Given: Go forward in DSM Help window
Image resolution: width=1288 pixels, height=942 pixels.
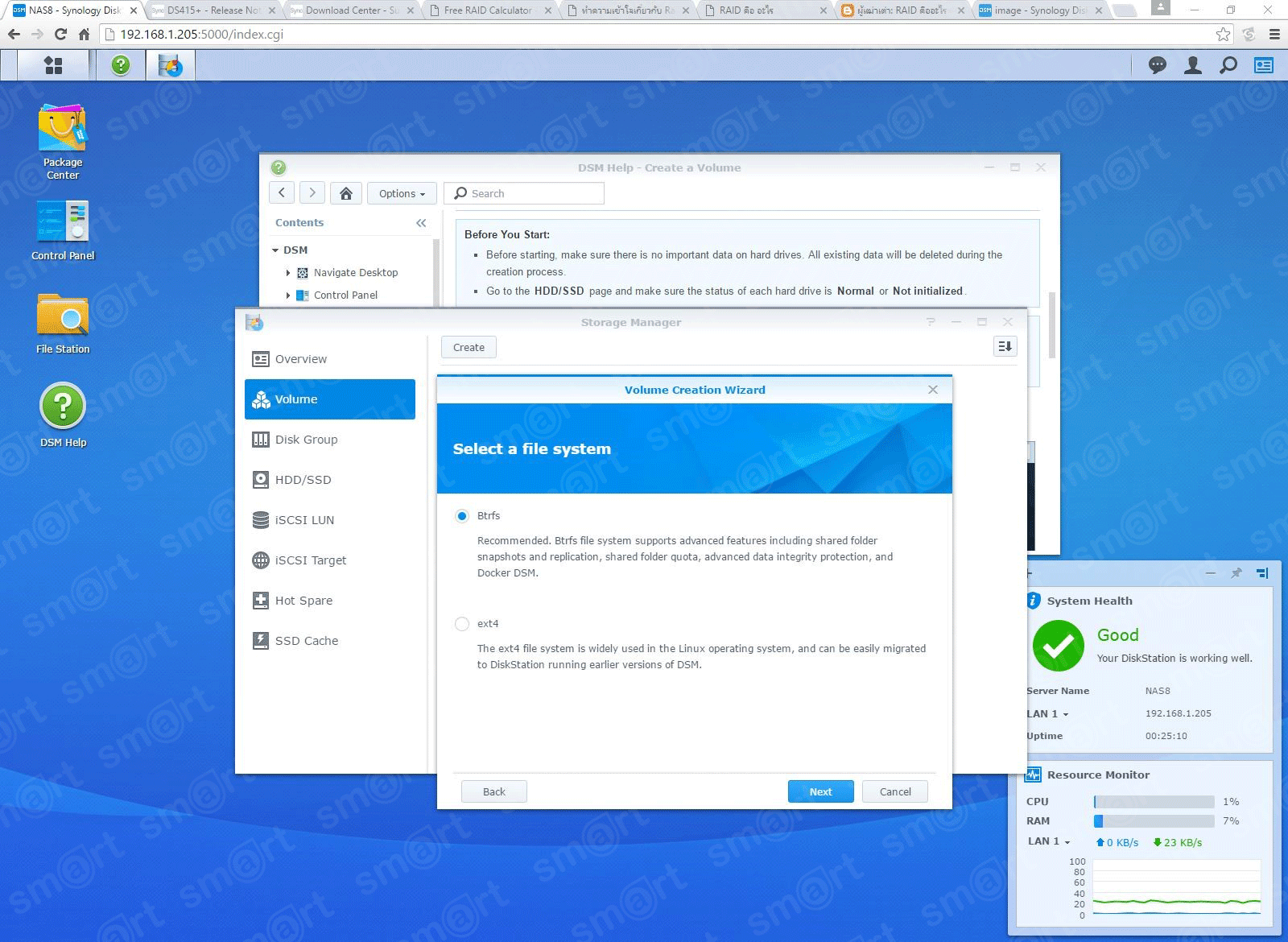Looking at the screenshot, I should 312,193.
